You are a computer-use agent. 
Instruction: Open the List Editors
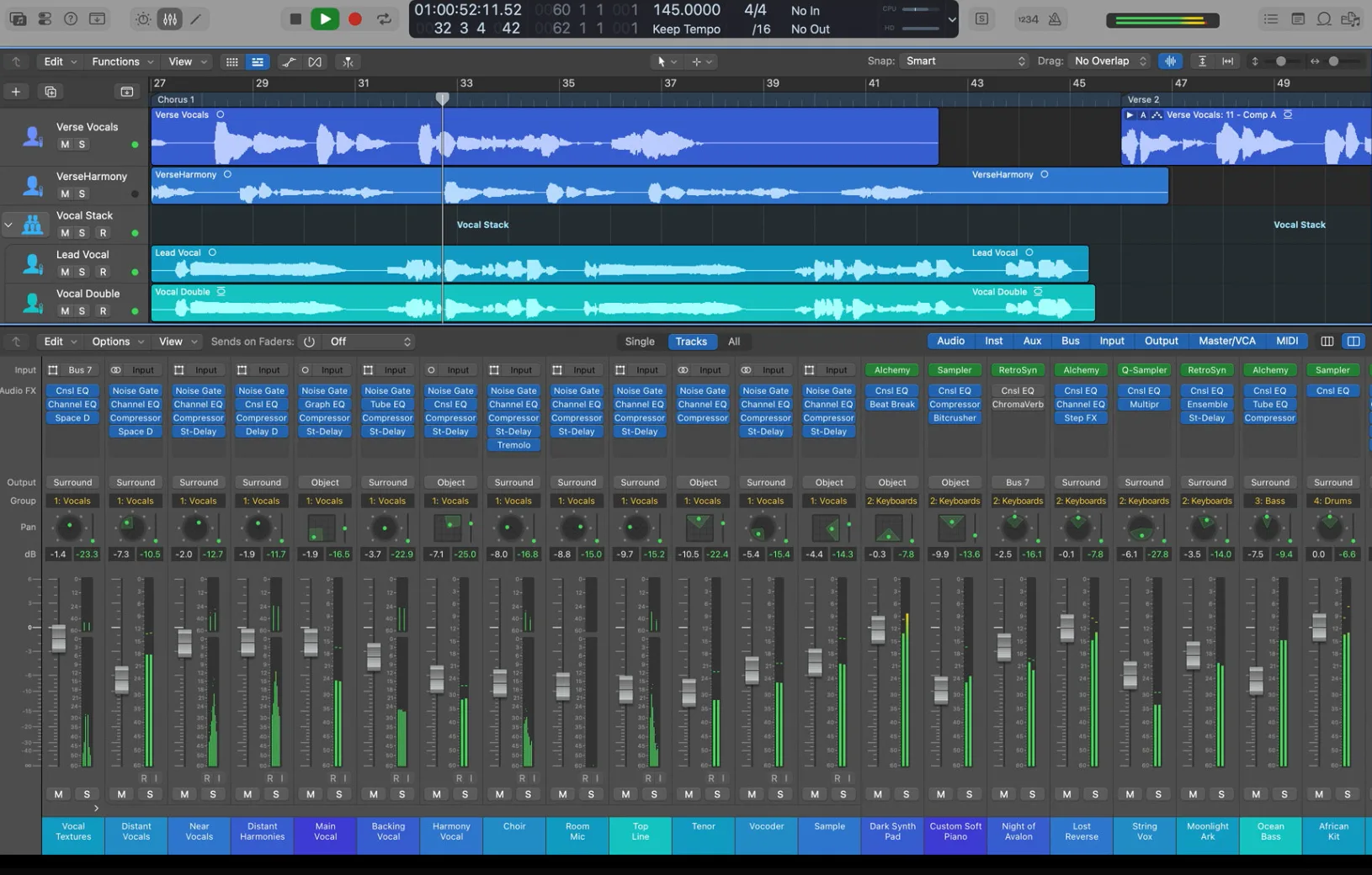tap(1271, 19)
